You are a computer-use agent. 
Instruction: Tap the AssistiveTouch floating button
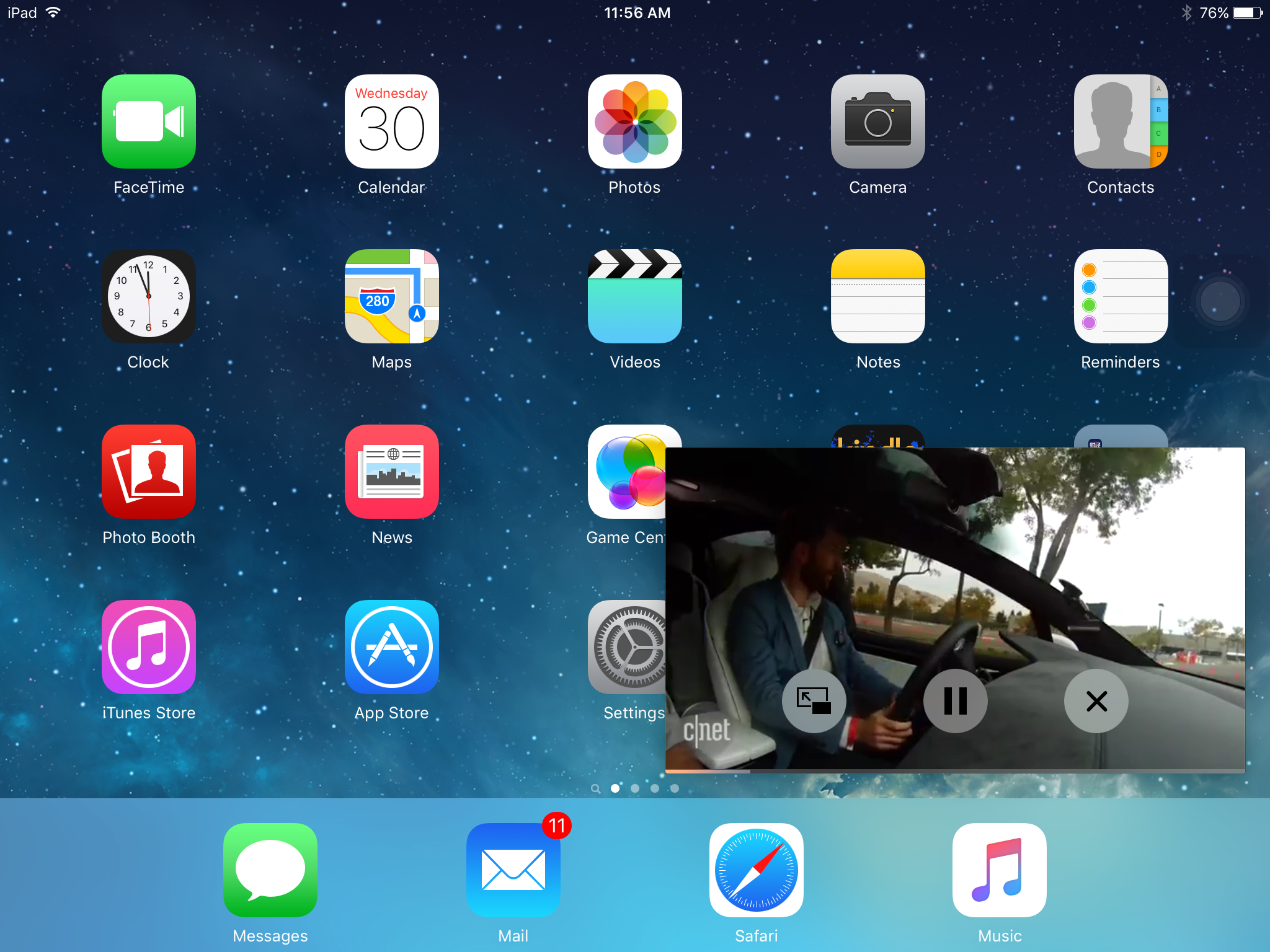point(1220,301)
